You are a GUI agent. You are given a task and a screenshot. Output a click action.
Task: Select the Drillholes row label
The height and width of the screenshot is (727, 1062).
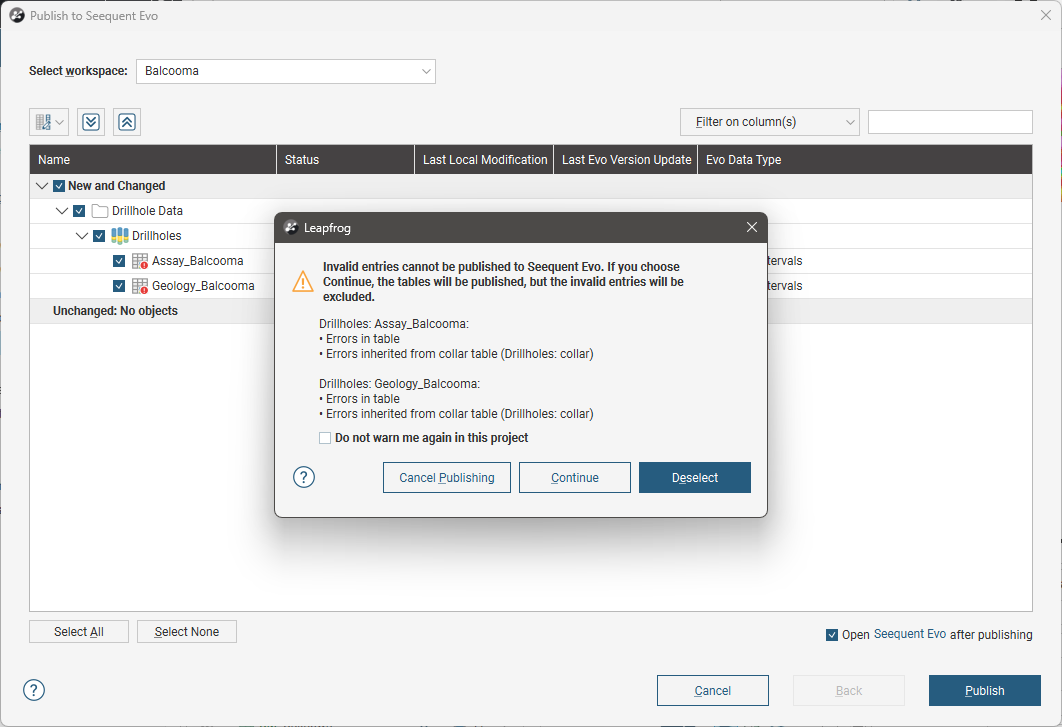tap(156, 236)
